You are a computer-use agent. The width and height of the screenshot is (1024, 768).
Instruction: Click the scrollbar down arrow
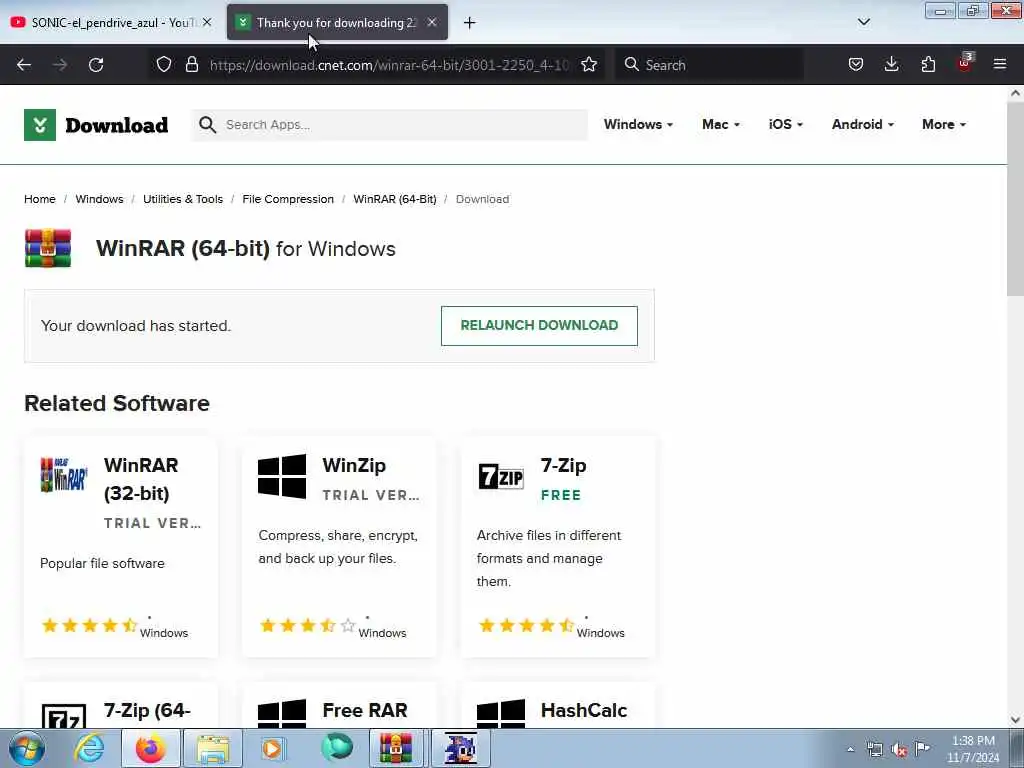(1015, 720)
